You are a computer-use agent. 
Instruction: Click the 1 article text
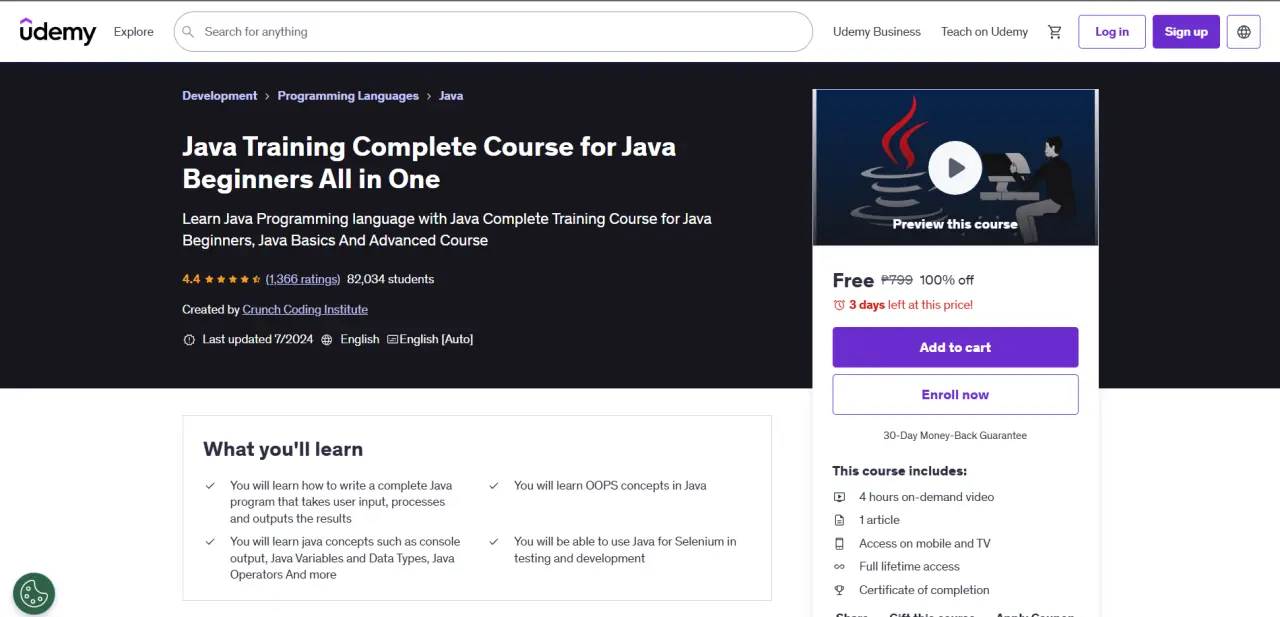tap(879, 520)
